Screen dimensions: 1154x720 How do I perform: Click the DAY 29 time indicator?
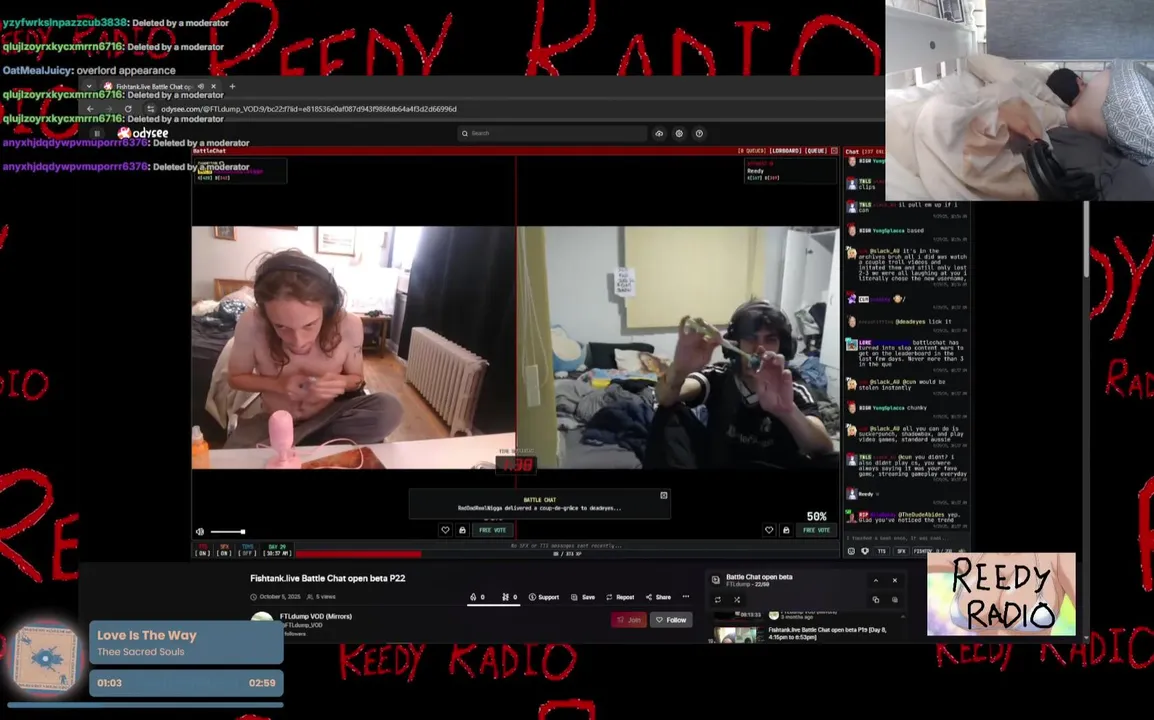tap(277, 551)
